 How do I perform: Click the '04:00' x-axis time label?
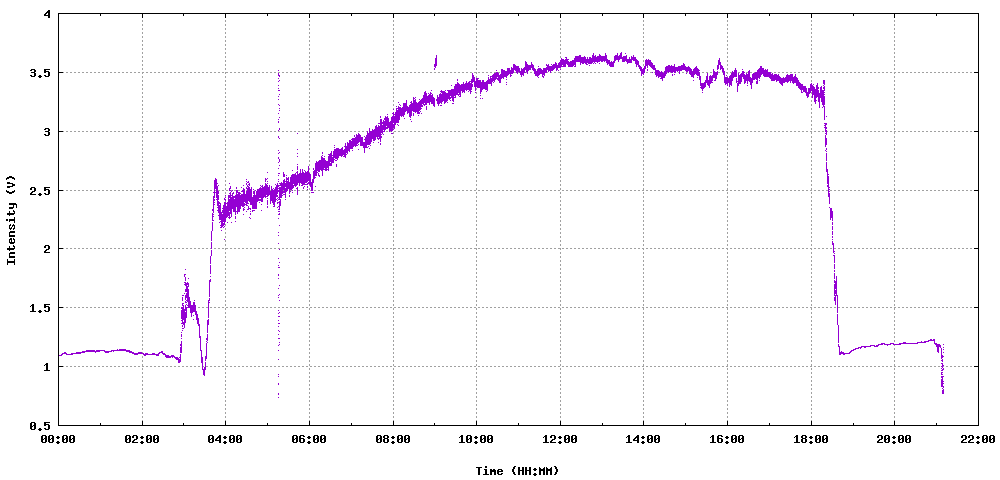pos(226,440)
